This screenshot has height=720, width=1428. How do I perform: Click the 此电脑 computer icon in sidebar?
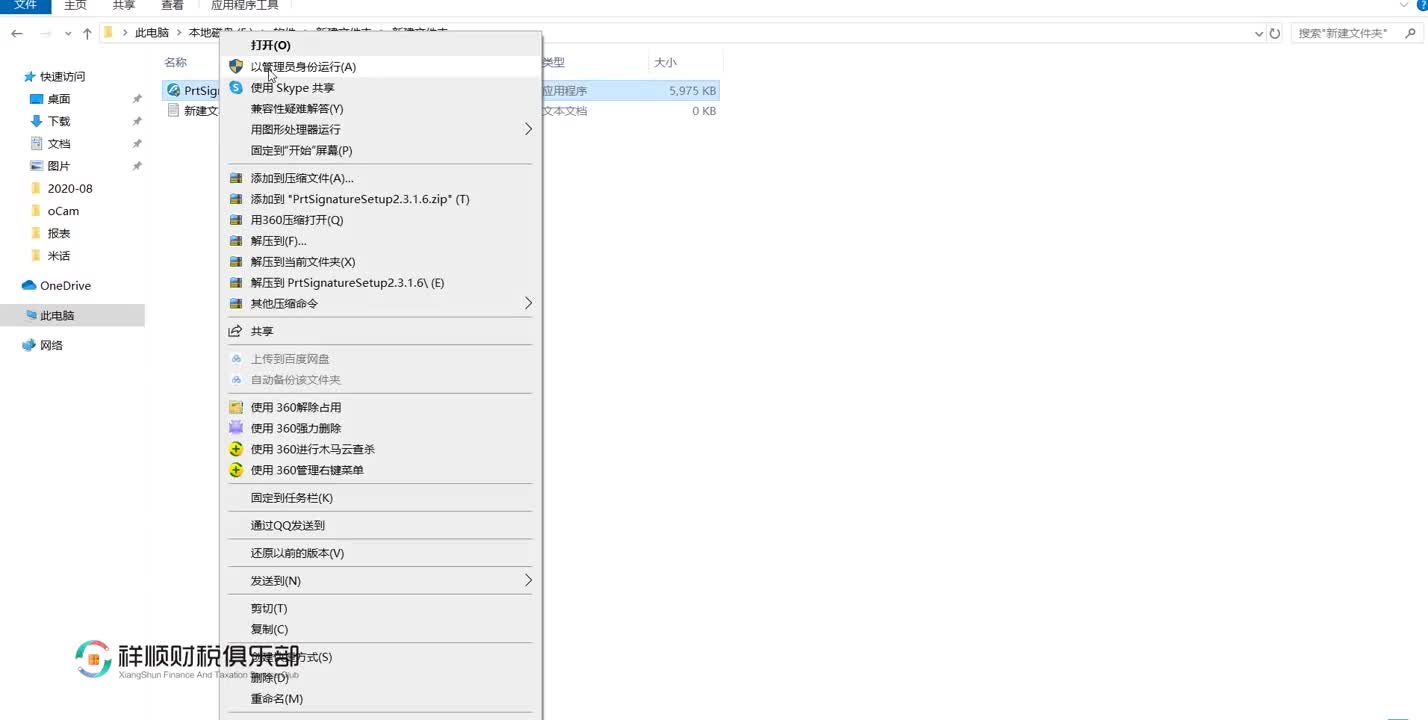pos(31,315)
